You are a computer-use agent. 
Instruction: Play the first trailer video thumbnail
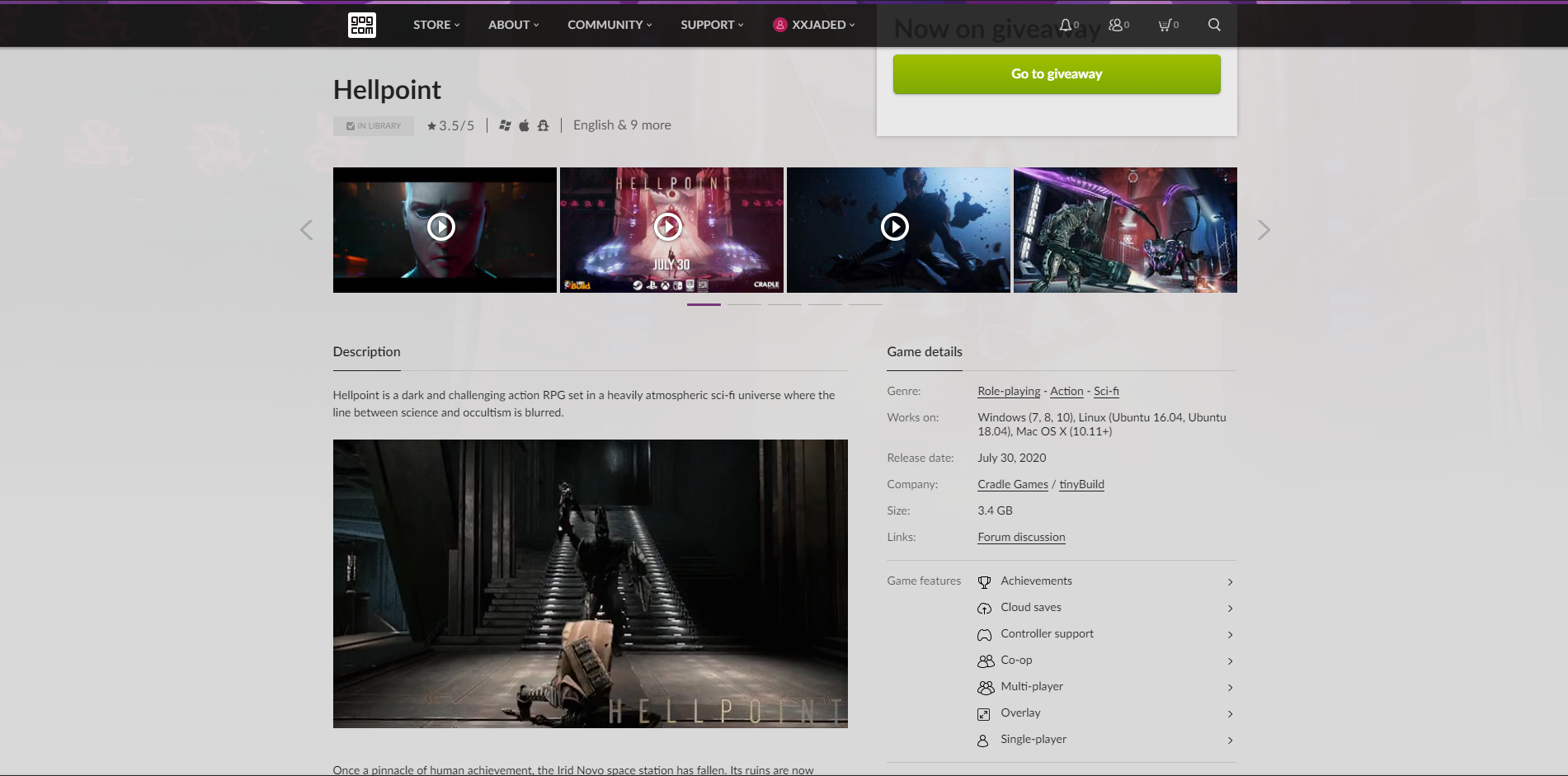coord(445,229)
